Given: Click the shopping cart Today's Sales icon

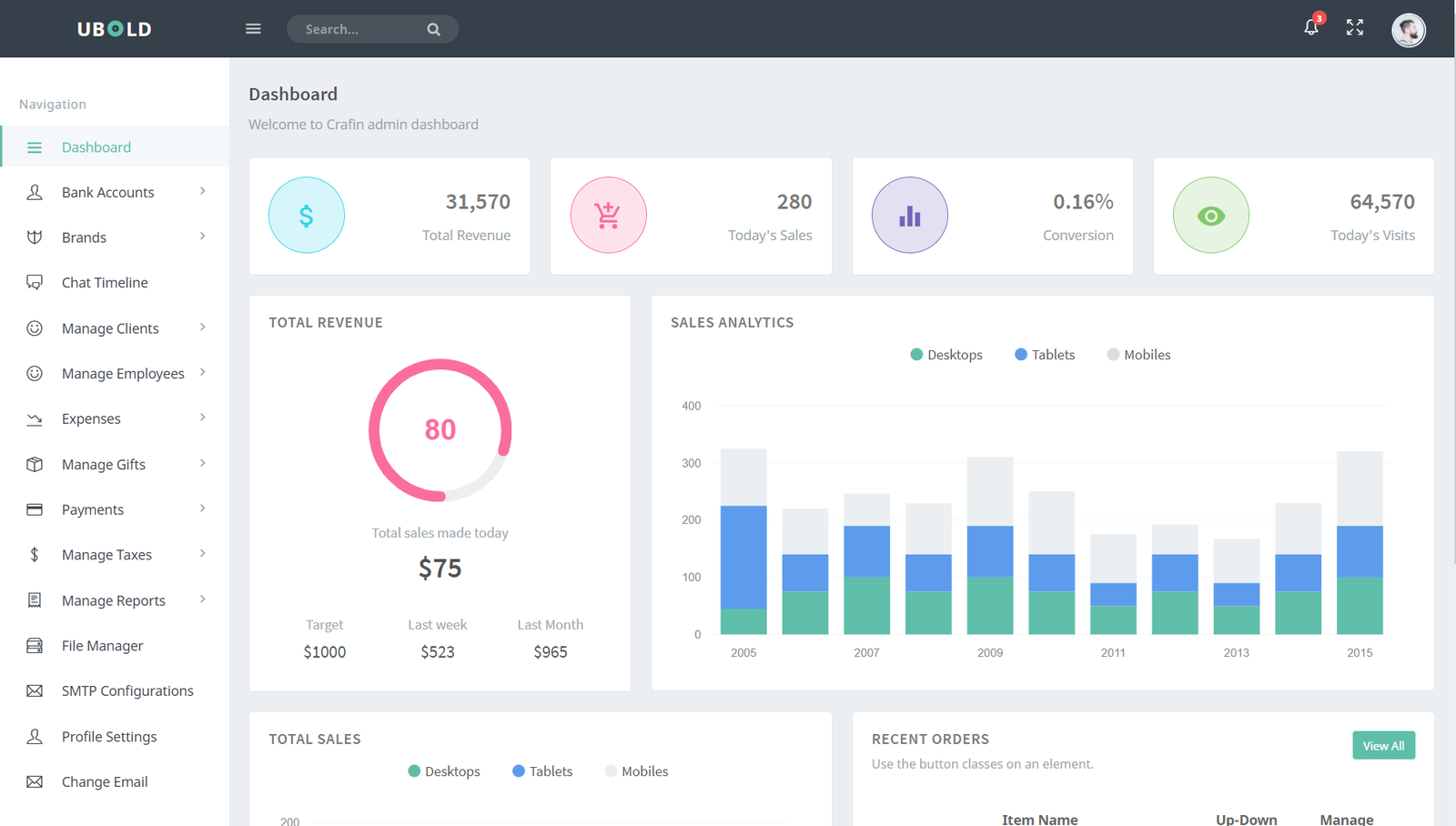Looking at the screenshot, I should click(608, 216).
